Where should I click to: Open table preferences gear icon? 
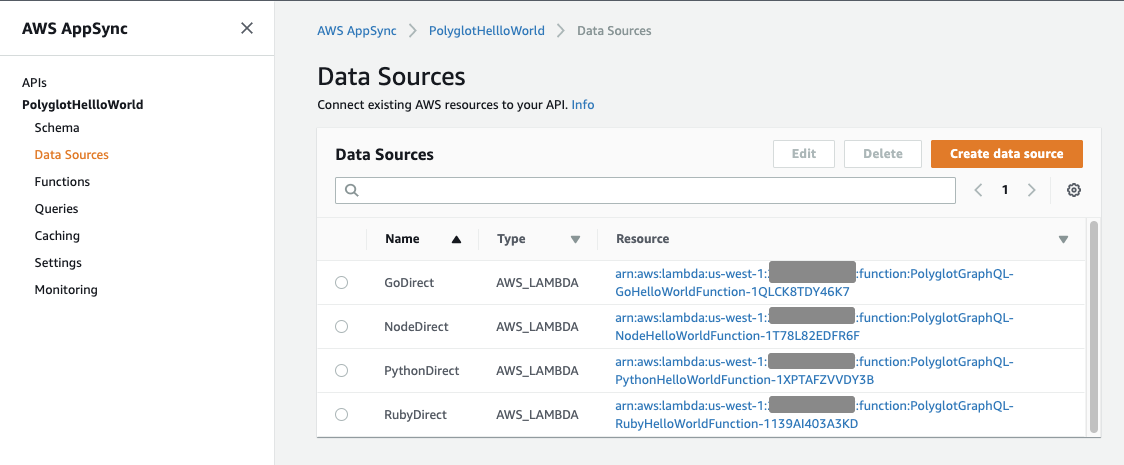pos(1073,190)
